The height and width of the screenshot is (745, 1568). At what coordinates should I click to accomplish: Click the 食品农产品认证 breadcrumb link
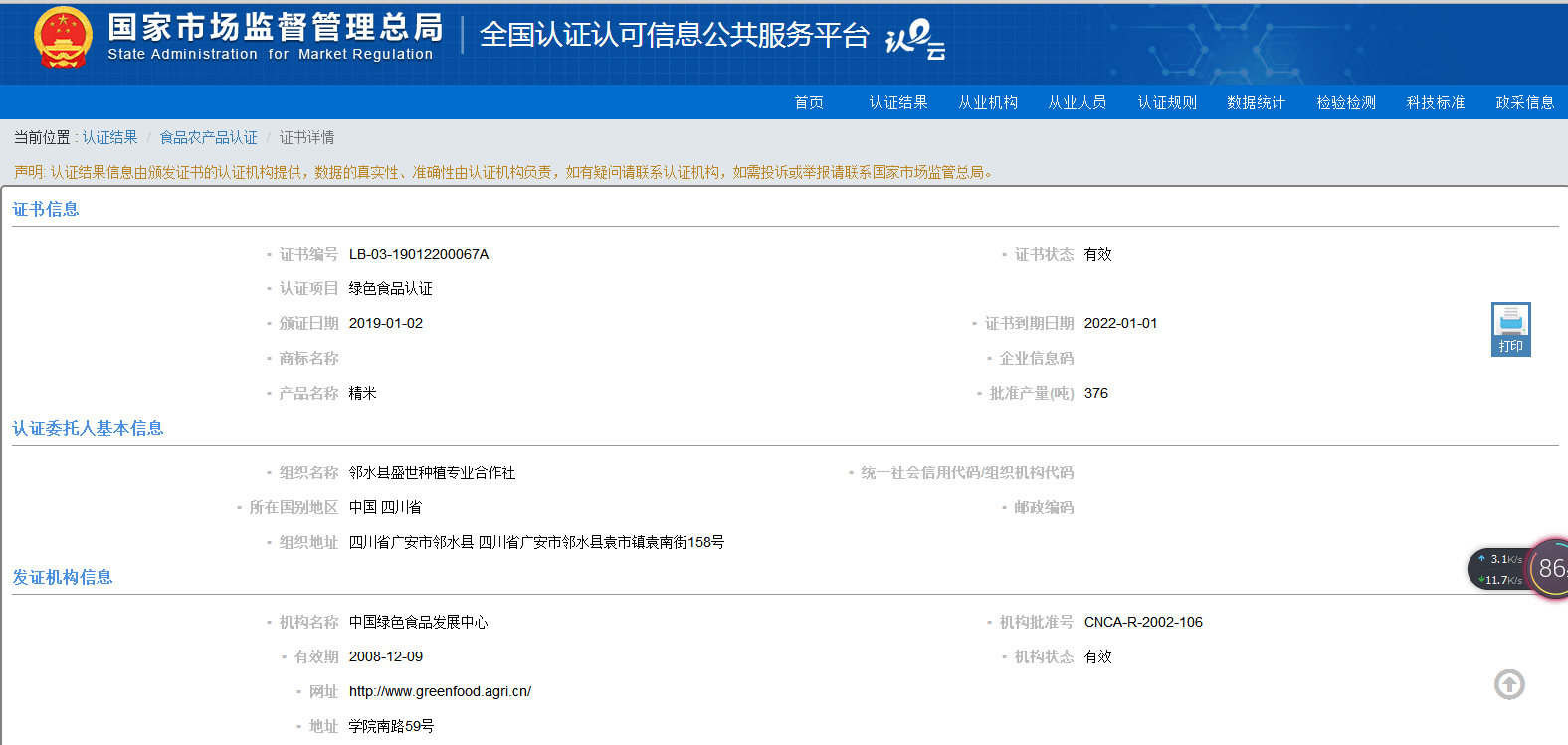point(209,137)
